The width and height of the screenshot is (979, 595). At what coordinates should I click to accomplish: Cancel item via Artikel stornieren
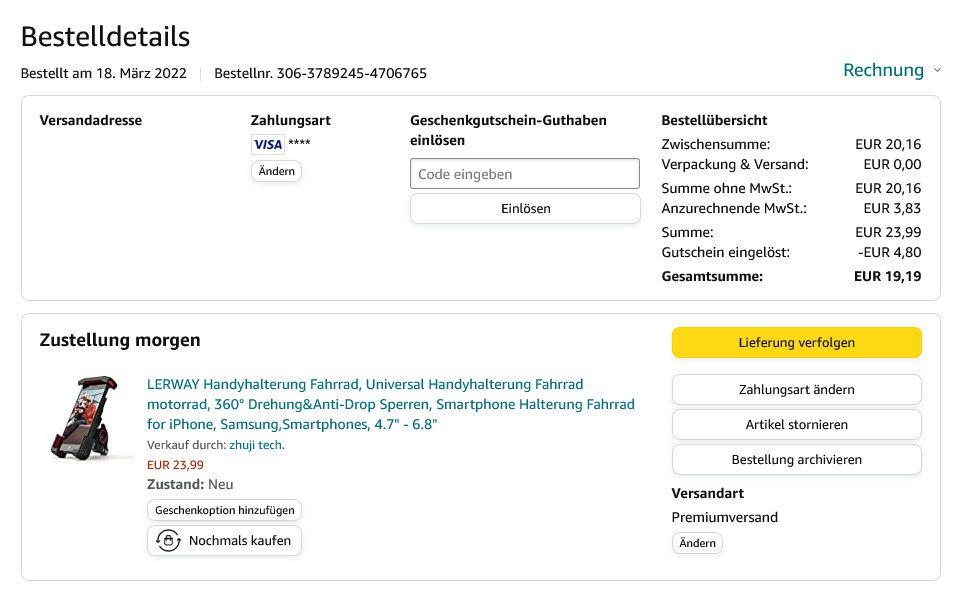pyautogui.click(x=796, y=424)
